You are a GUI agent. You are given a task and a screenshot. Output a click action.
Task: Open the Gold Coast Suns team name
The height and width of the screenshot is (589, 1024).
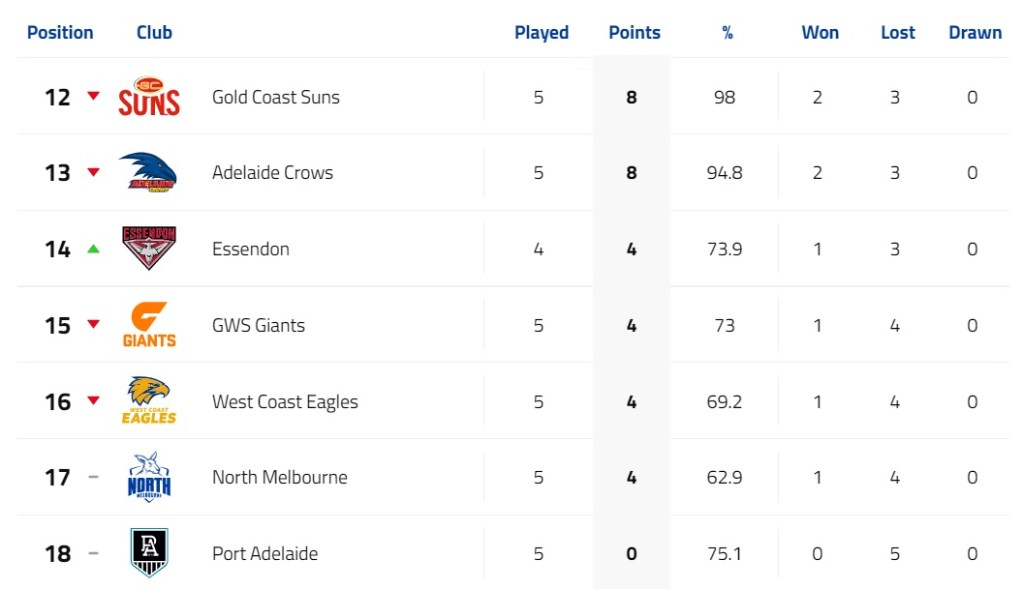pyautogui.click(x=276, y=97)
